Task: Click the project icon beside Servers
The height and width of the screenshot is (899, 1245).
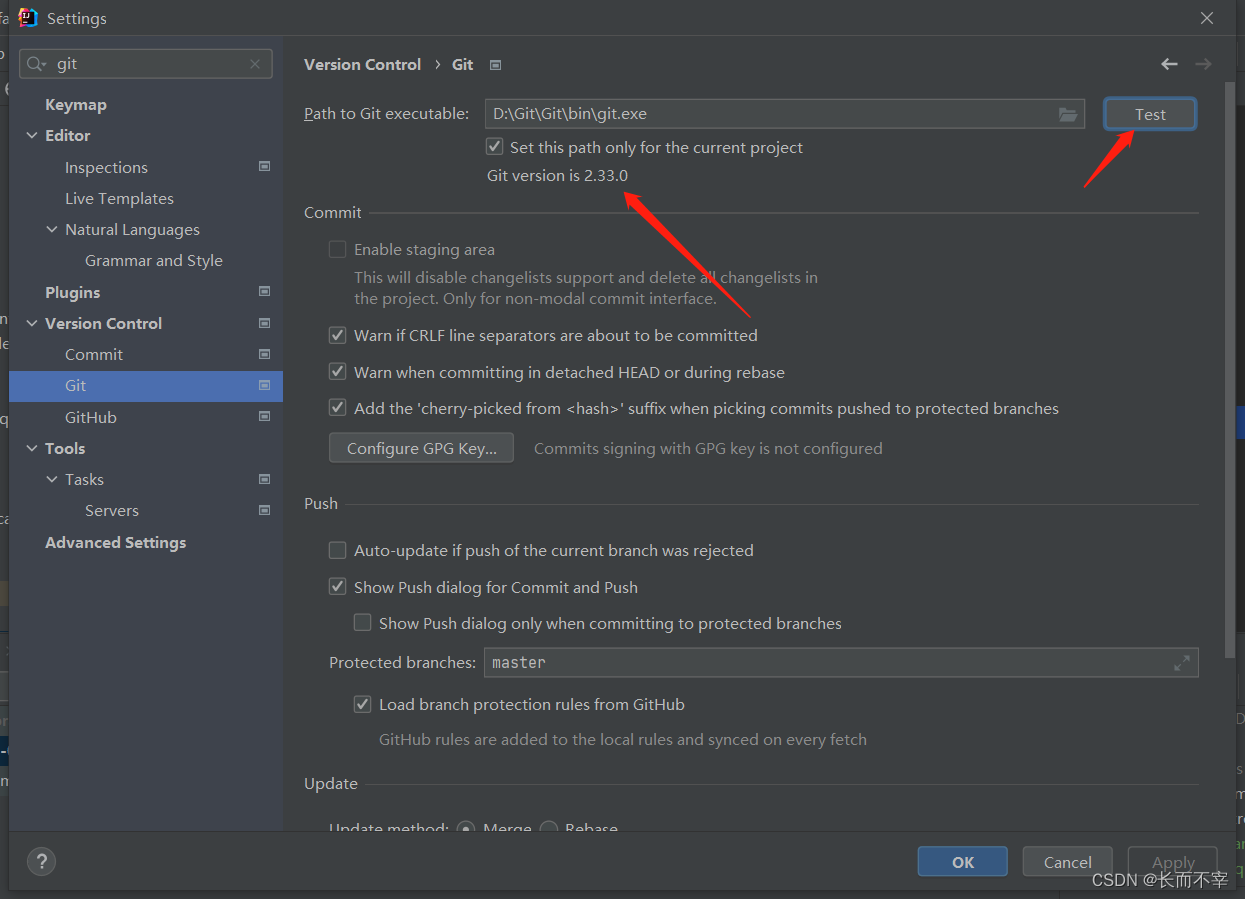Action: click(264, 510)
